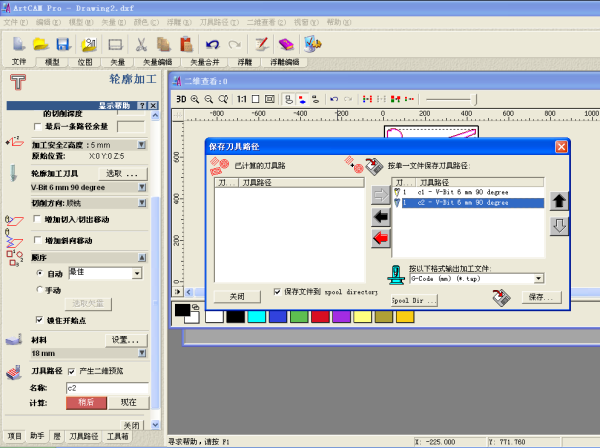Toggle create 2D preview checkbox
600x448 pixels.
(x=72, y=371)
